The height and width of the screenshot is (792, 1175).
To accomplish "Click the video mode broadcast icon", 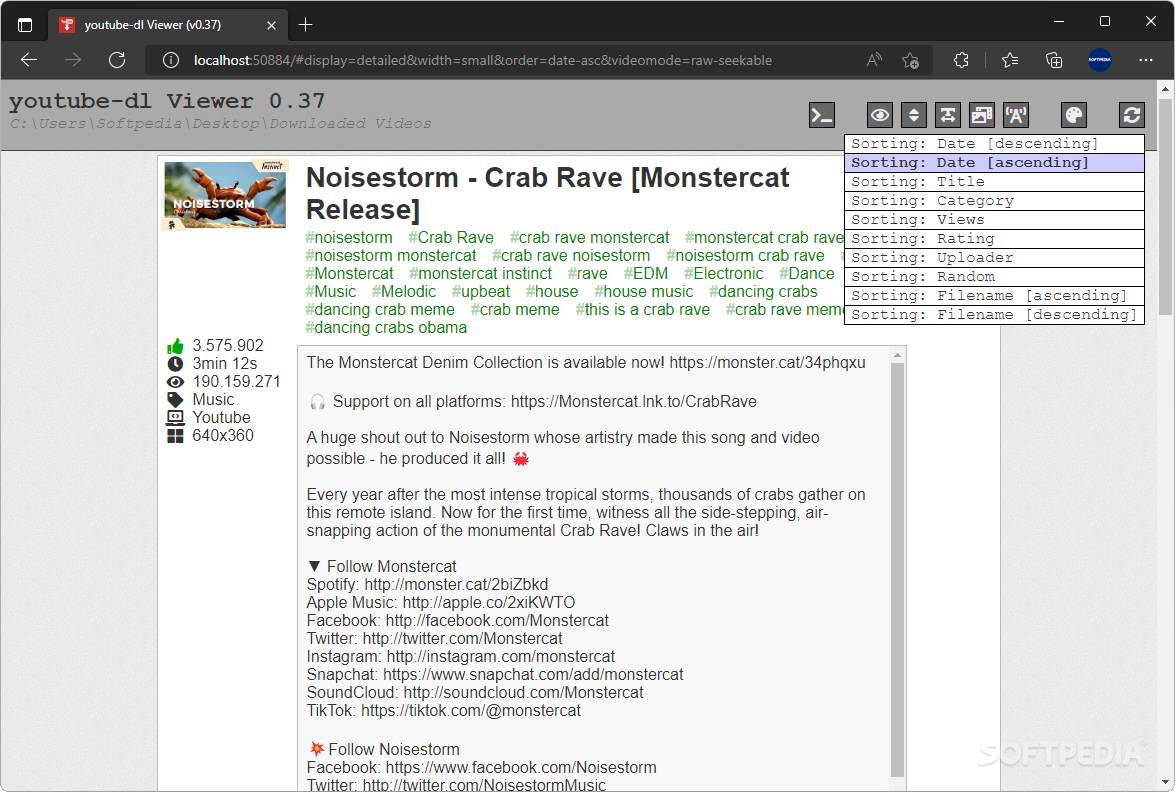I will pos(1016,115).
